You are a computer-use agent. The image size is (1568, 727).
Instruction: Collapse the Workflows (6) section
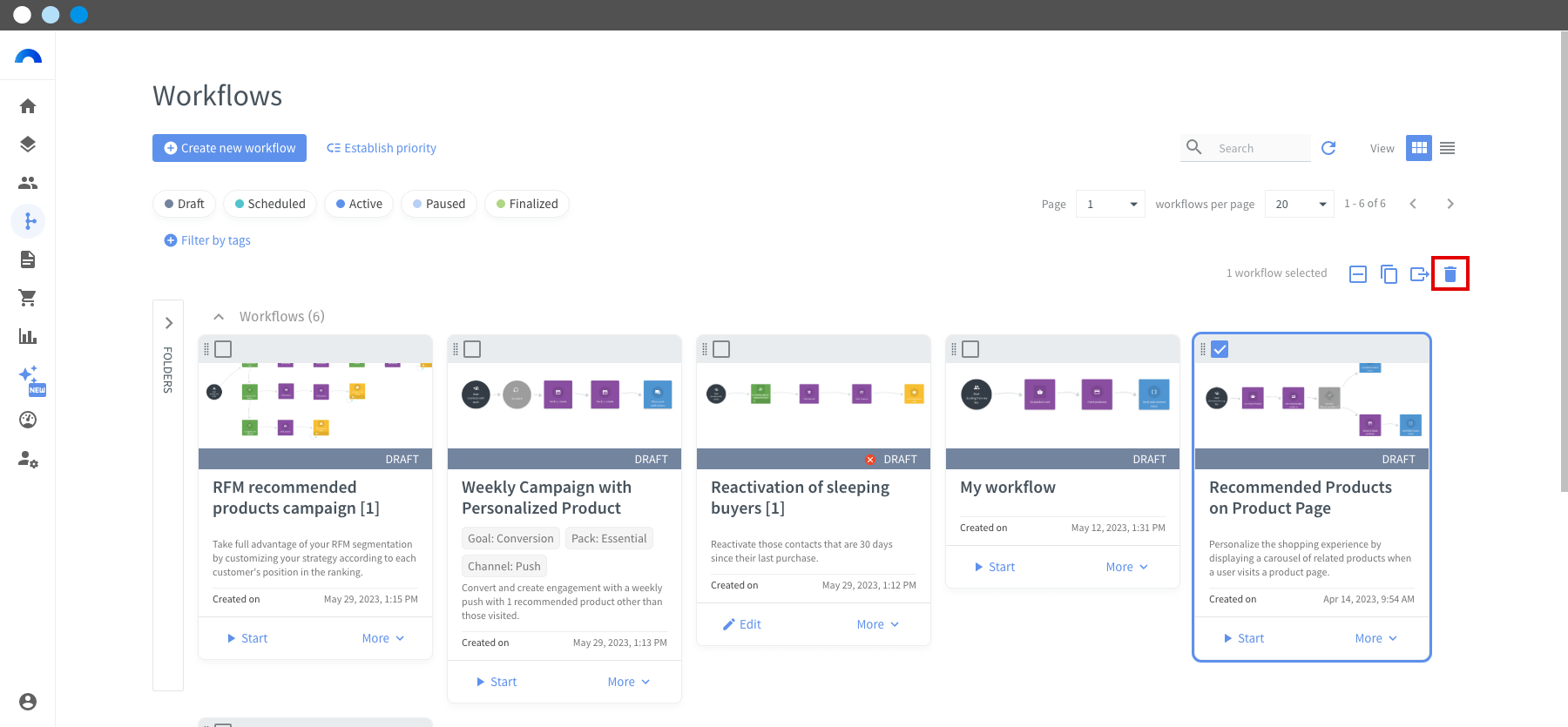[219, 317]
